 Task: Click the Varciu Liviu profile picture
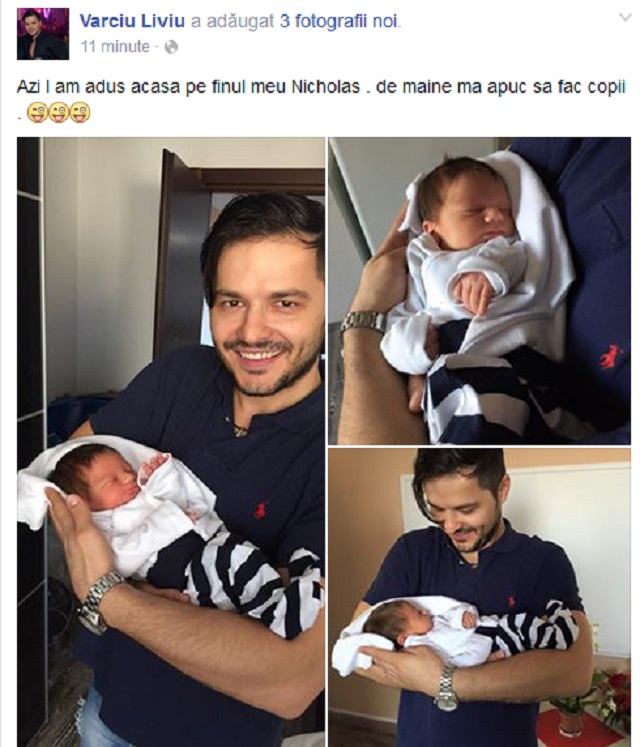coord(43,34)
